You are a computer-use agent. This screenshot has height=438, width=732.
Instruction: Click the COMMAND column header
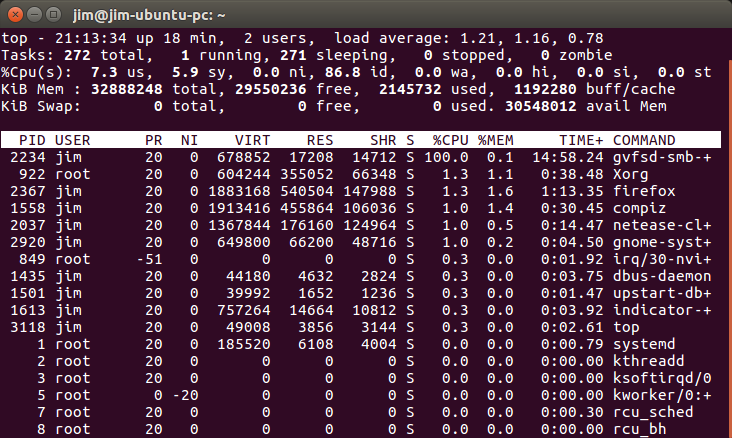tap(644, 140)
